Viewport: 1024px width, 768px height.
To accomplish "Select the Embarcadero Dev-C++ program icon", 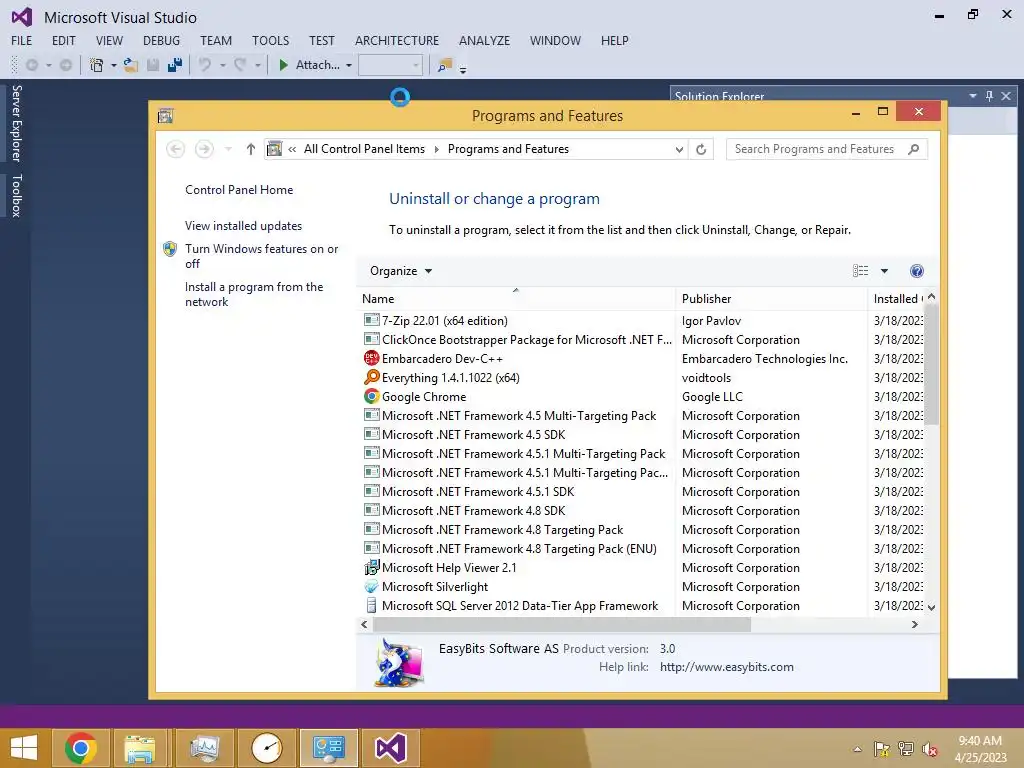I will [x=372, y=358].
